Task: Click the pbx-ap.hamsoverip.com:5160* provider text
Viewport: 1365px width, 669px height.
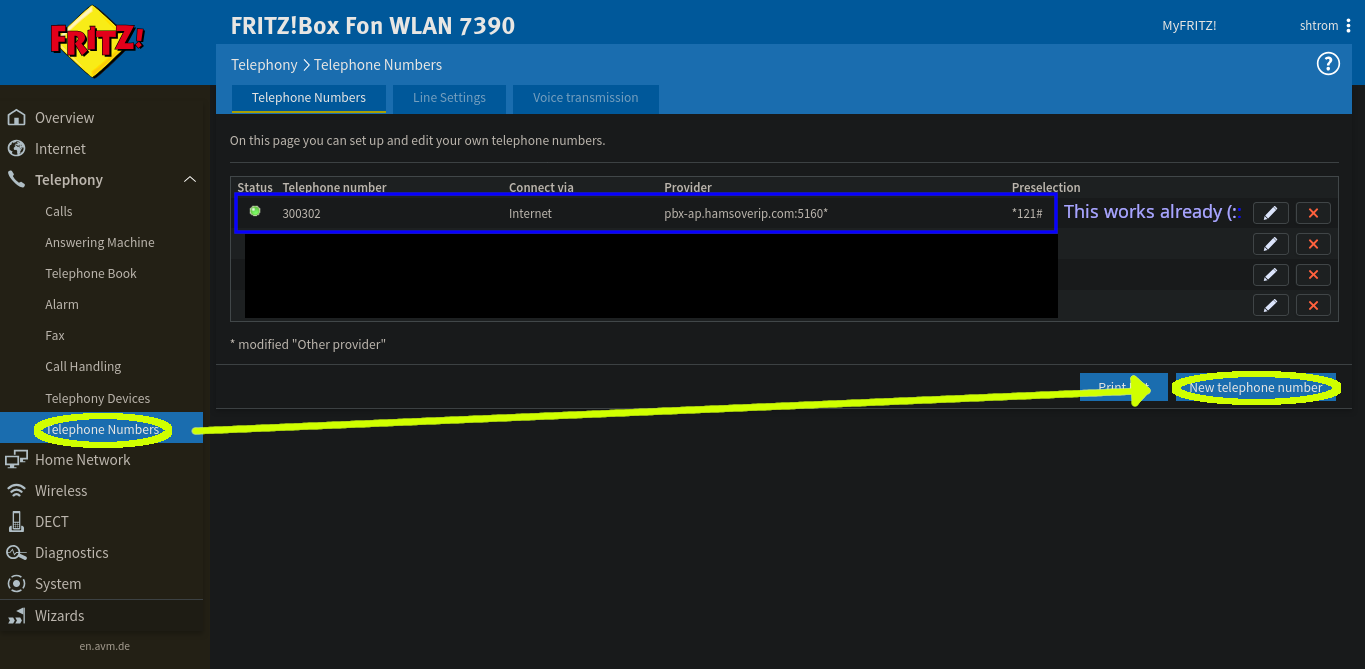Action: click(746, 214)
